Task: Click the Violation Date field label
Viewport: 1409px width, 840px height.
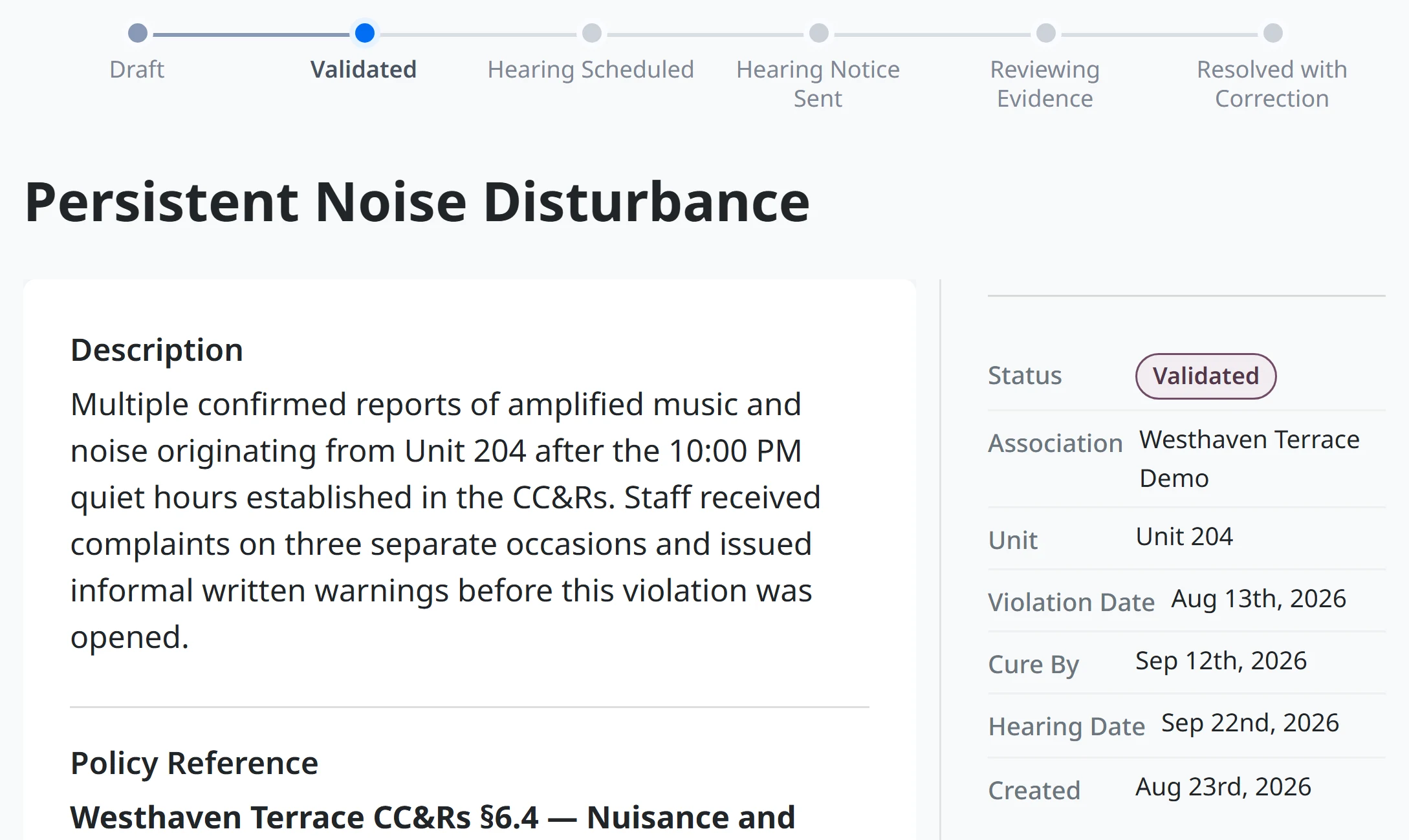Action: 1071,603
